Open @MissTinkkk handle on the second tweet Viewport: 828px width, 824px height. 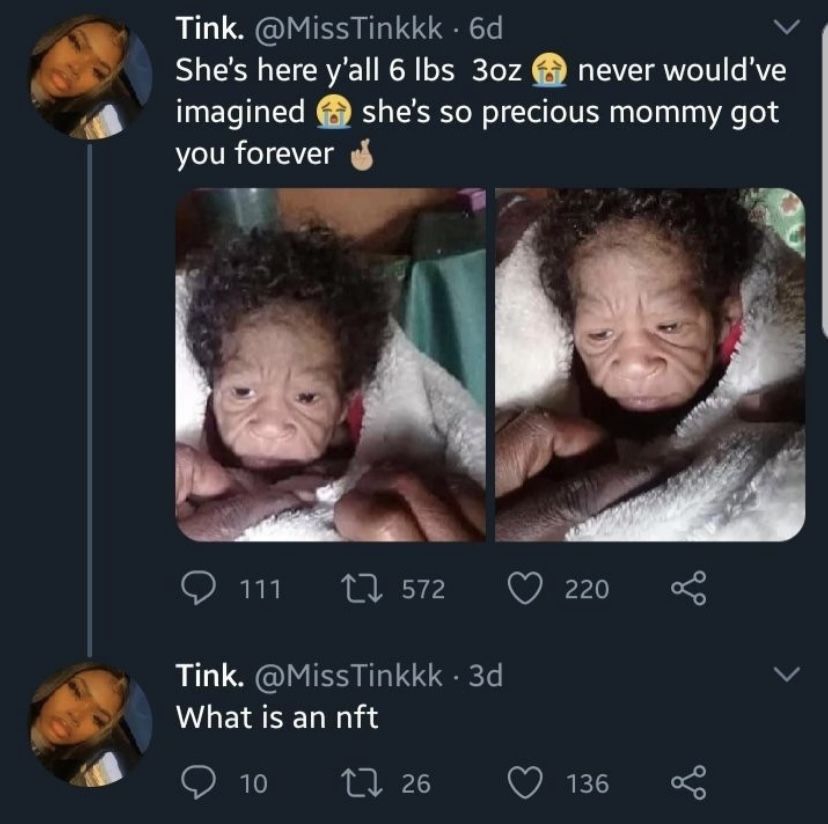tap(349, 676)
